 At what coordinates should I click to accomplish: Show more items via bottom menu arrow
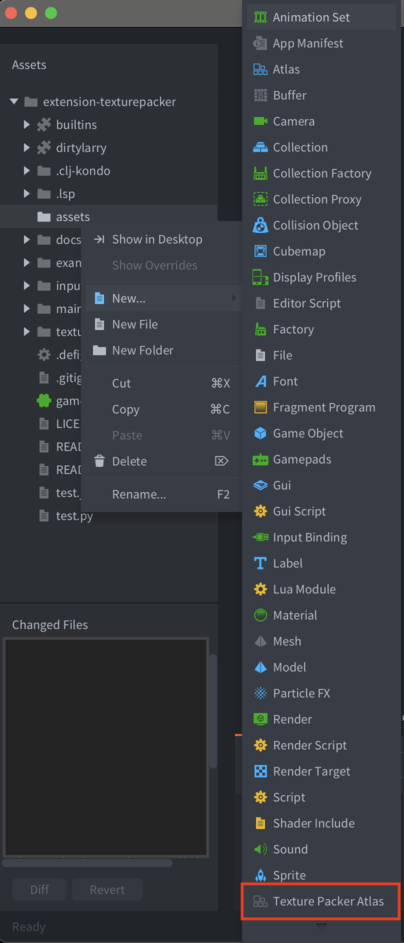click(x=321, y=927)
